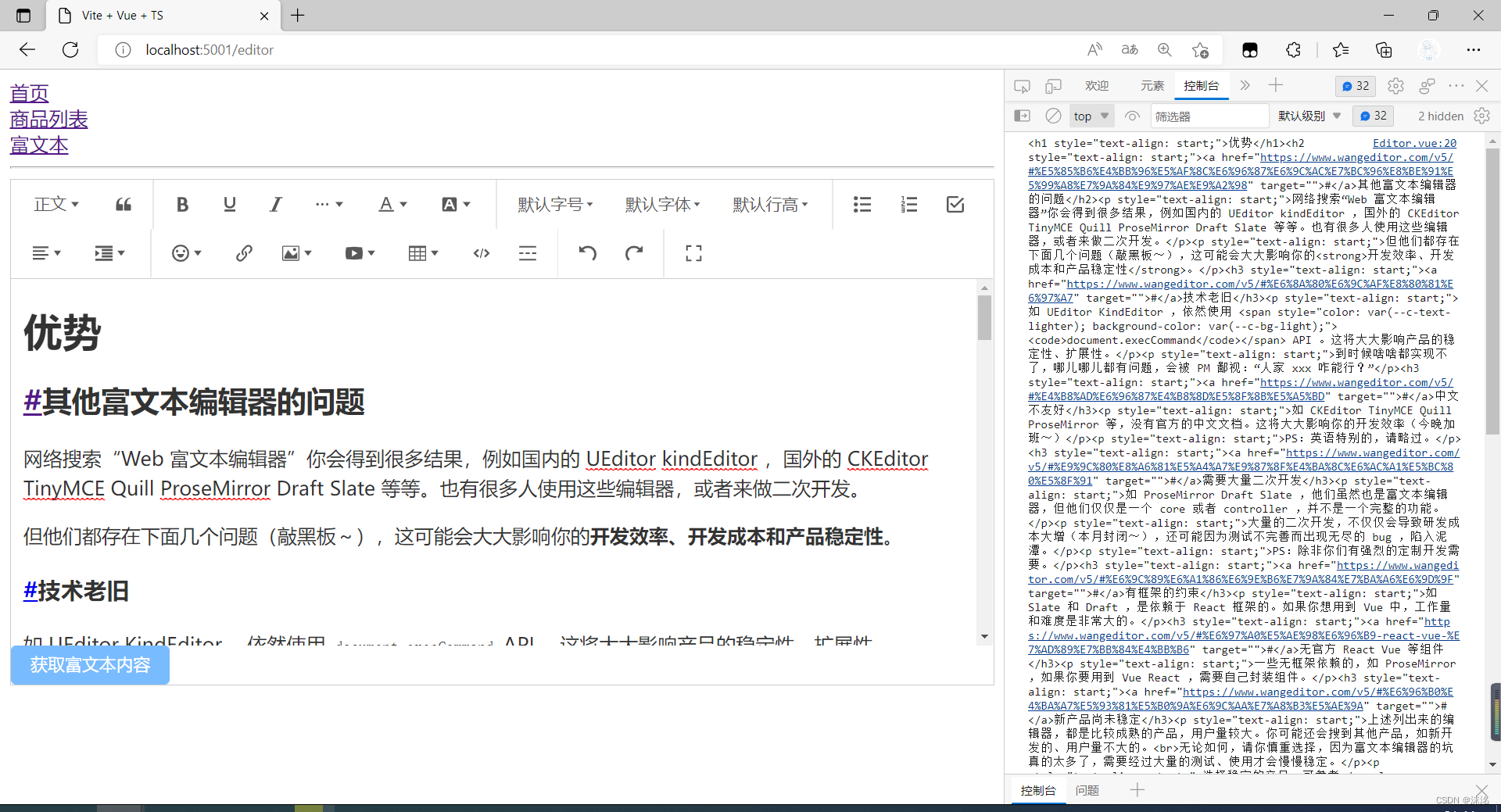The image size is (1501, 812).
Task: Select the 控制台 drawer tab at bottom
Action: click(x=1037, y=790)
